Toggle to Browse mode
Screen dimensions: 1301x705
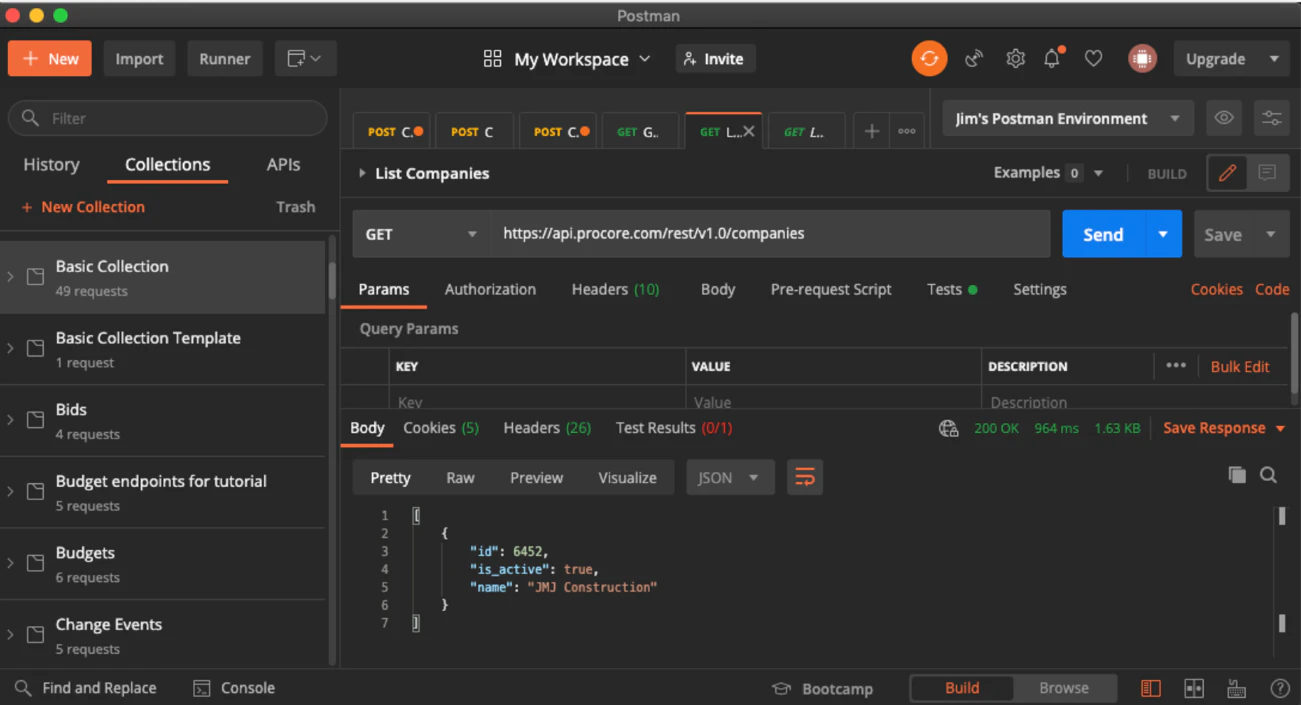coord(1063,688)
